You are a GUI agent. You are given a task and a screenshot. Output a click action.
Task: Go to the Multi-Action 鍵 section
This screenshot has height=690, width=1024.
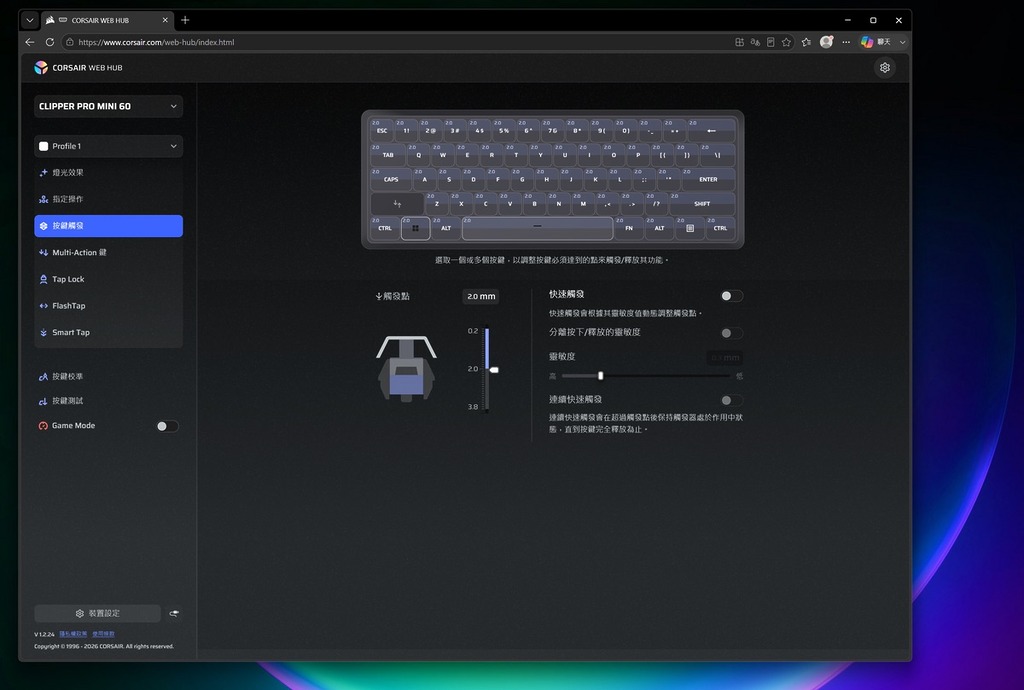108,253
